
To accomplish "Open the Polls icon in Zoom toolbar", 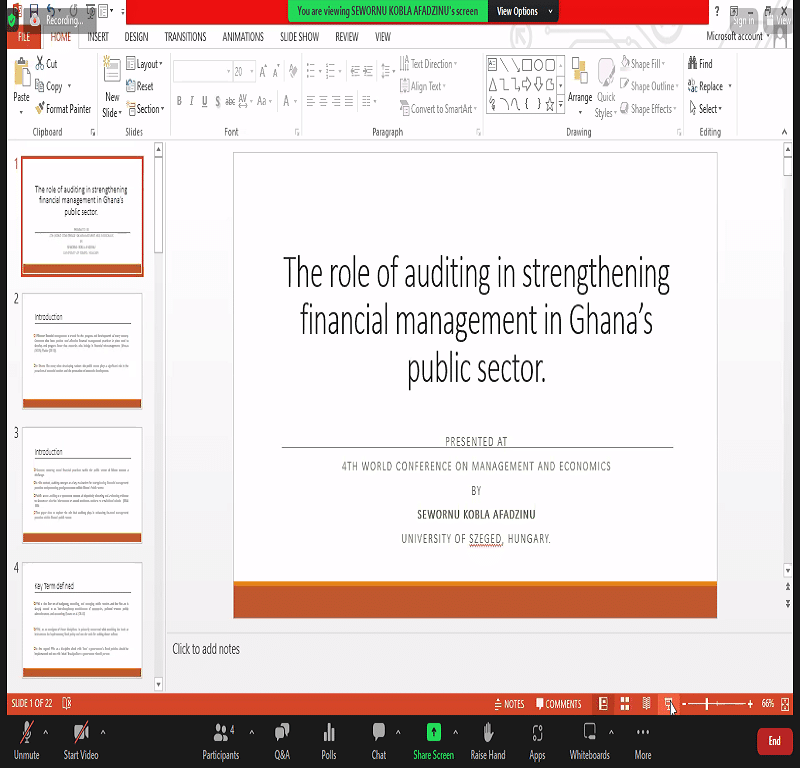I will (329, 737).
